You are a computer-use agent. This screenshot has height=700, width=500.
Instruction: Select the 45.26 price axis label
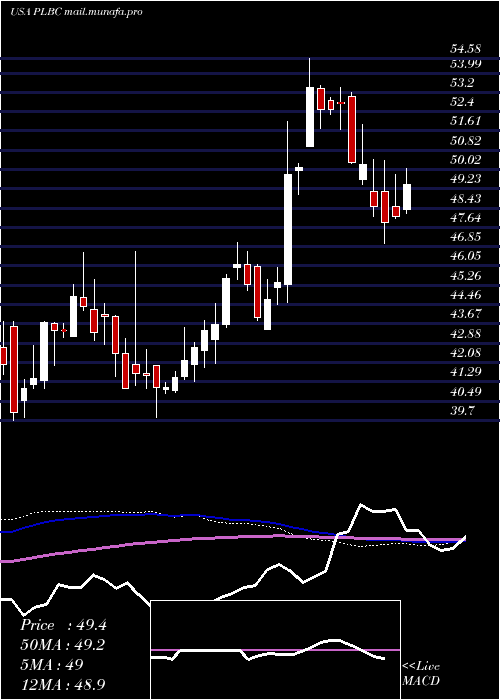pyautogui.click(x=464, y=275)
